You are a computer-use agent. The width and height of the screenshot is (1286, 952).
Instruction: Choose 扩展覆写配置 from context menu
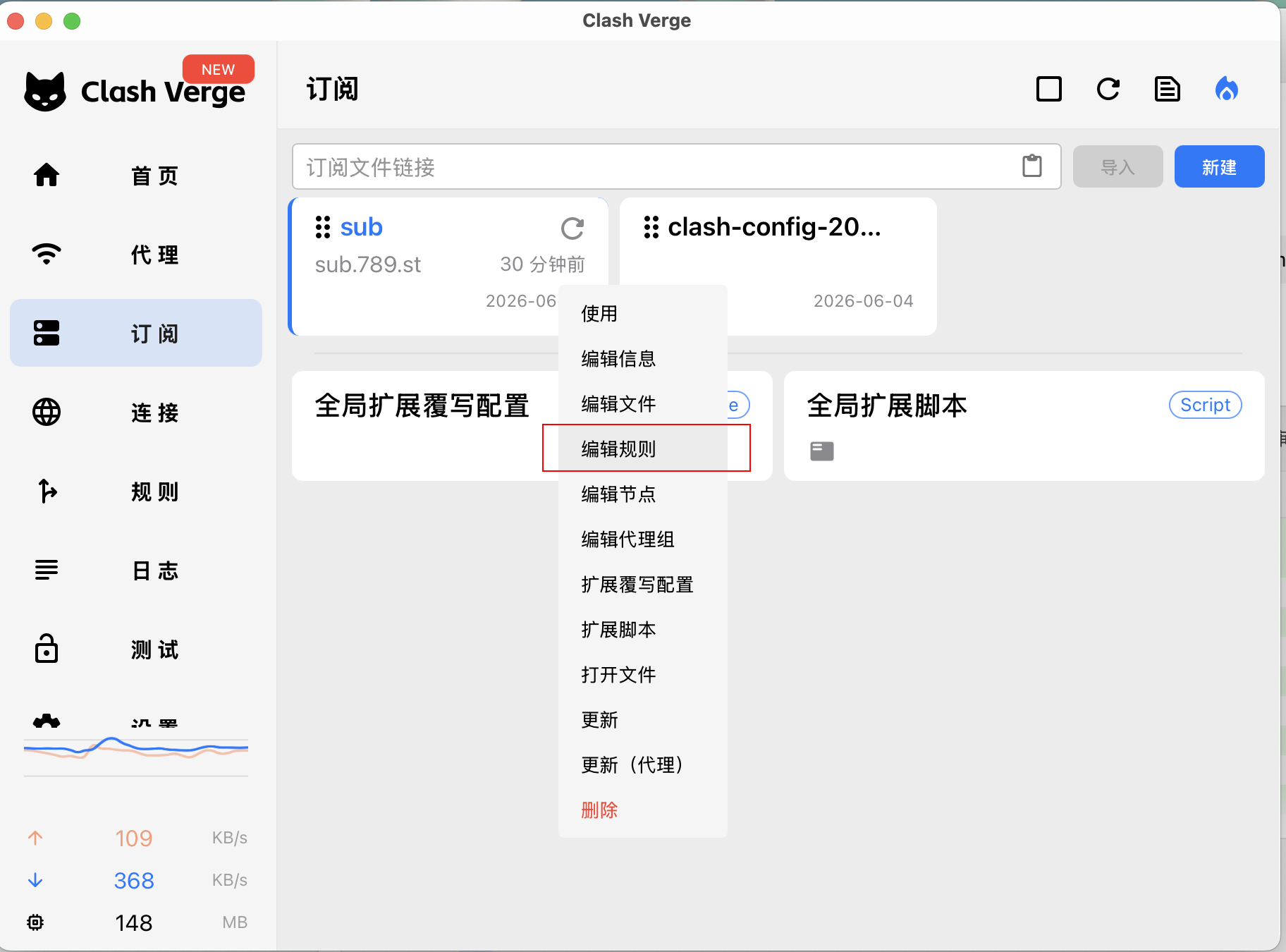[643, 584]
